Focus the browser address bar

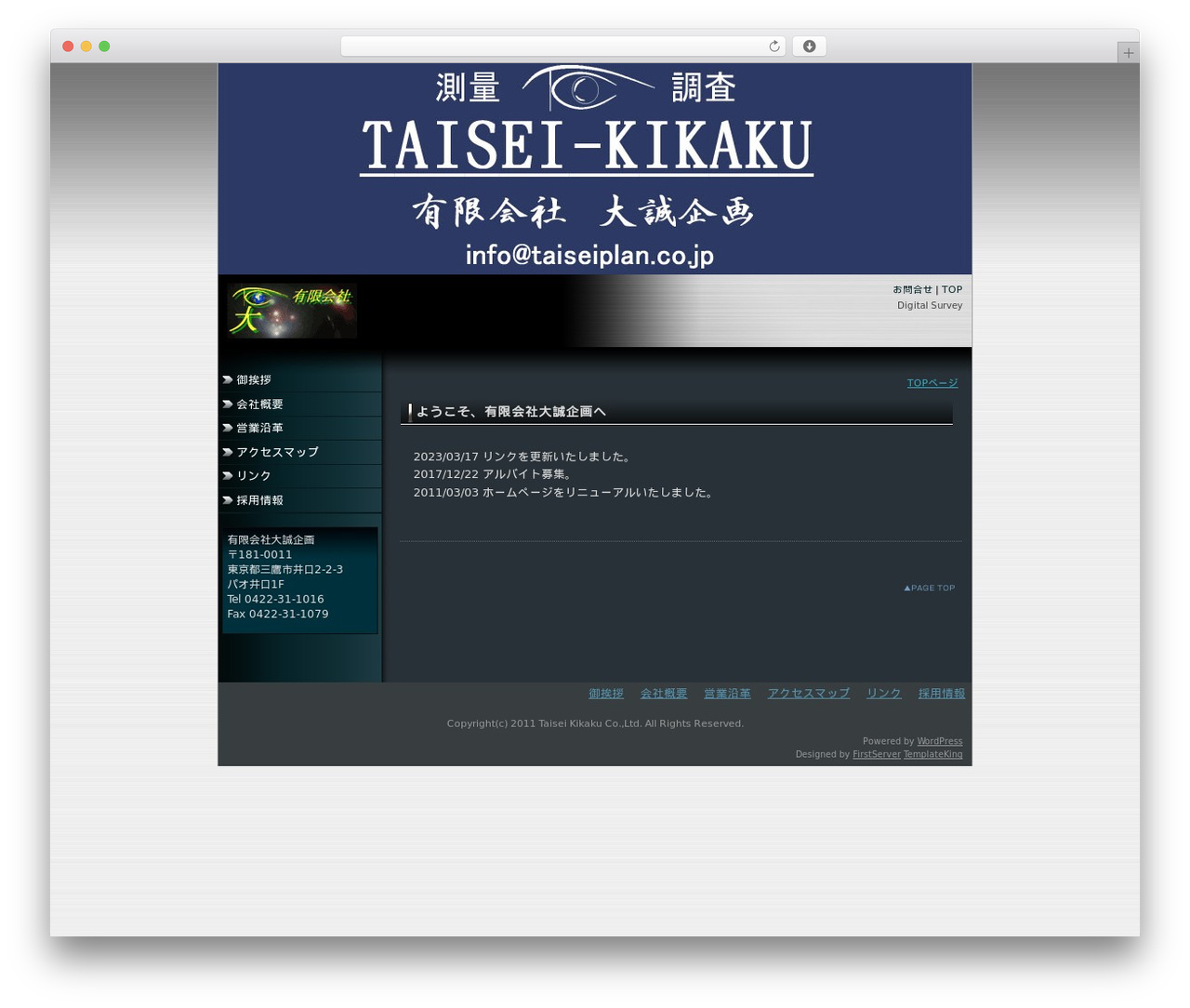tap(562, 46)
